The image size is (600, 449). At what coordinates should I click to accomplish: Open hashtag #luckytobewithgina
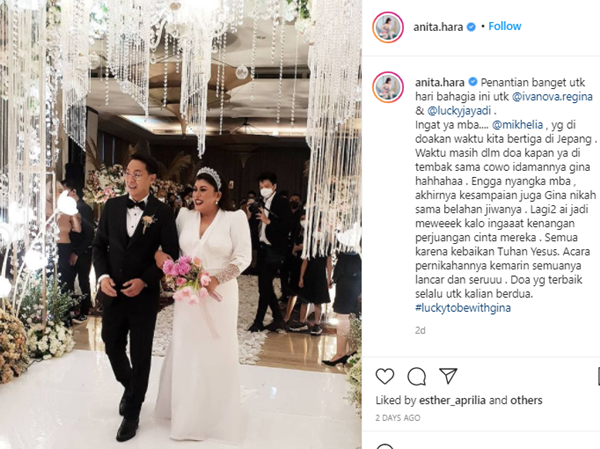[x=463, y=308]
